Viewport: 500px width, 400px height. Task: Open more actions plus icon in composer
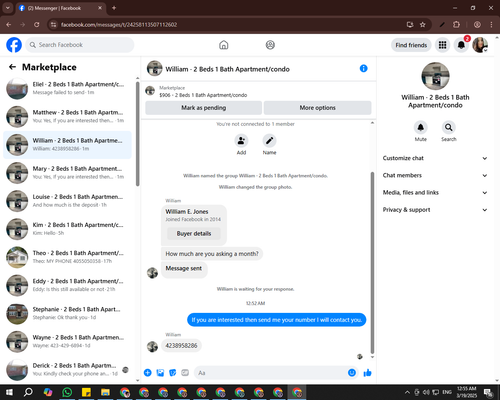point(148,373)
